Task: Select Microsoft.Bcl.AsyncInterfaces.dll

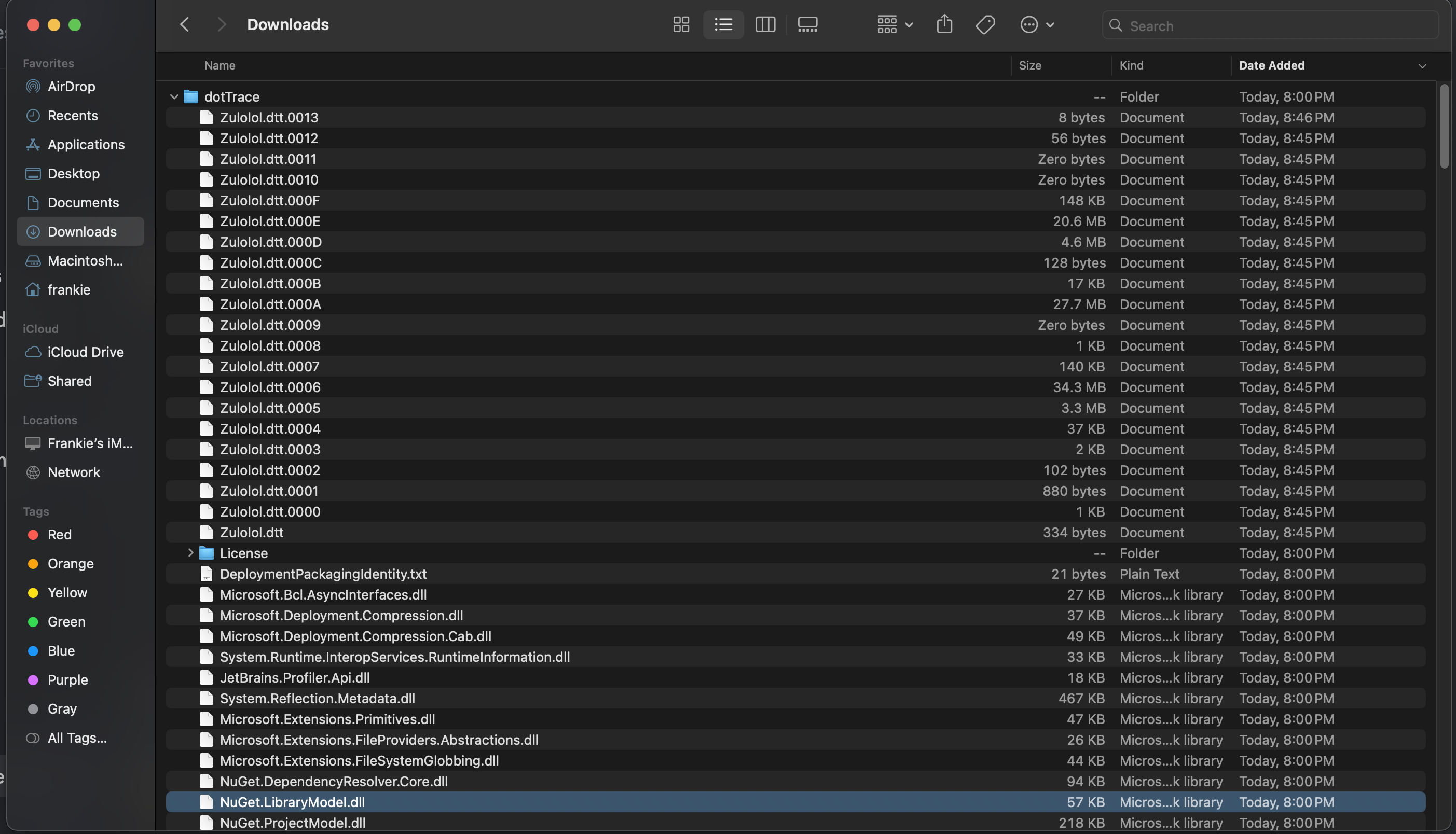Action: point(795,594)
